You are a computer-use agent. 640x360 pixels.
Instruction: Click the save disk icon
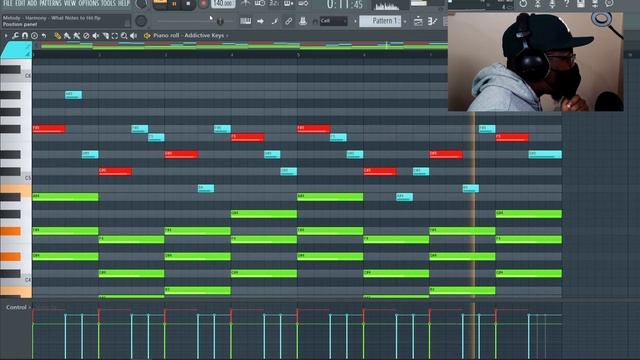(x=580, y=4)
